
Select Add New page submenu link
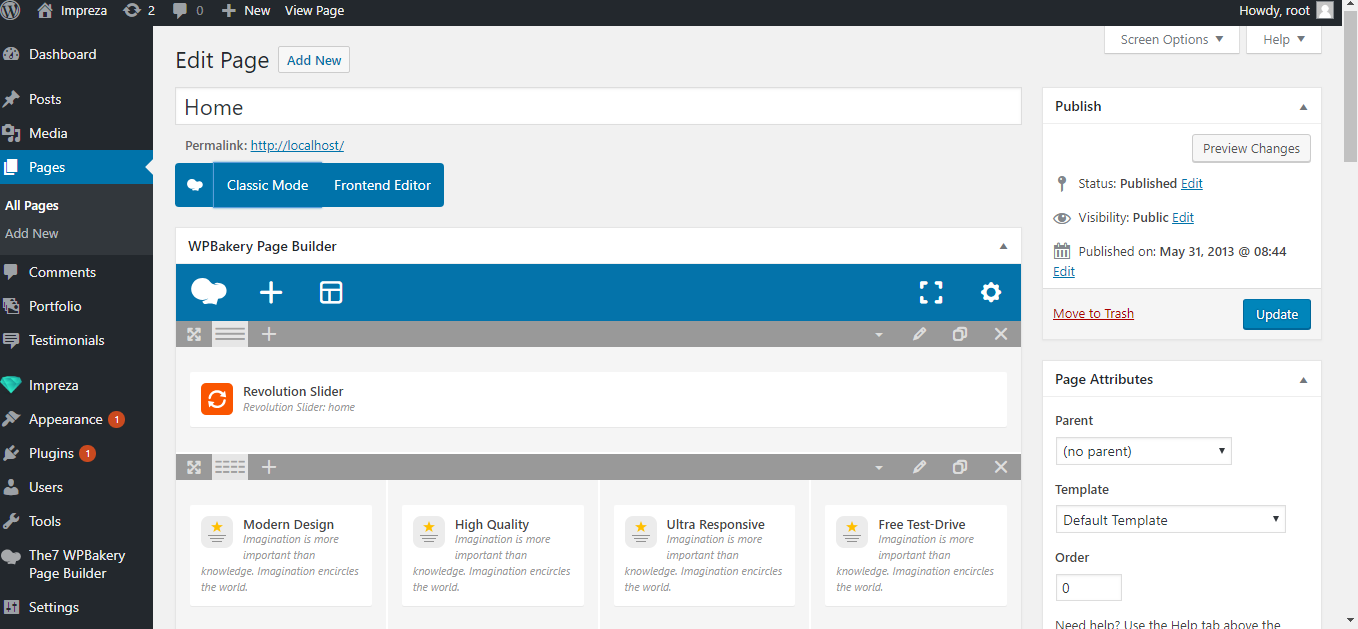32,233
